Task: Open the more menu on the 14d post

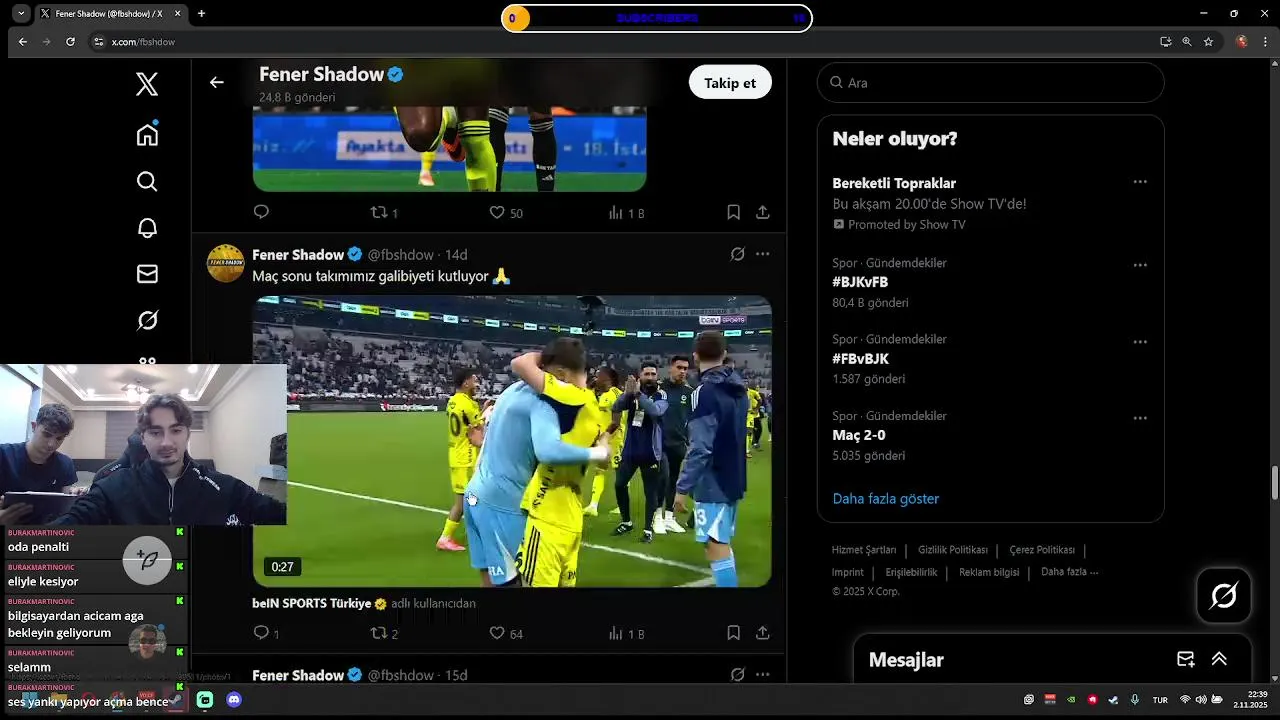Action: (x=762, y=254)
